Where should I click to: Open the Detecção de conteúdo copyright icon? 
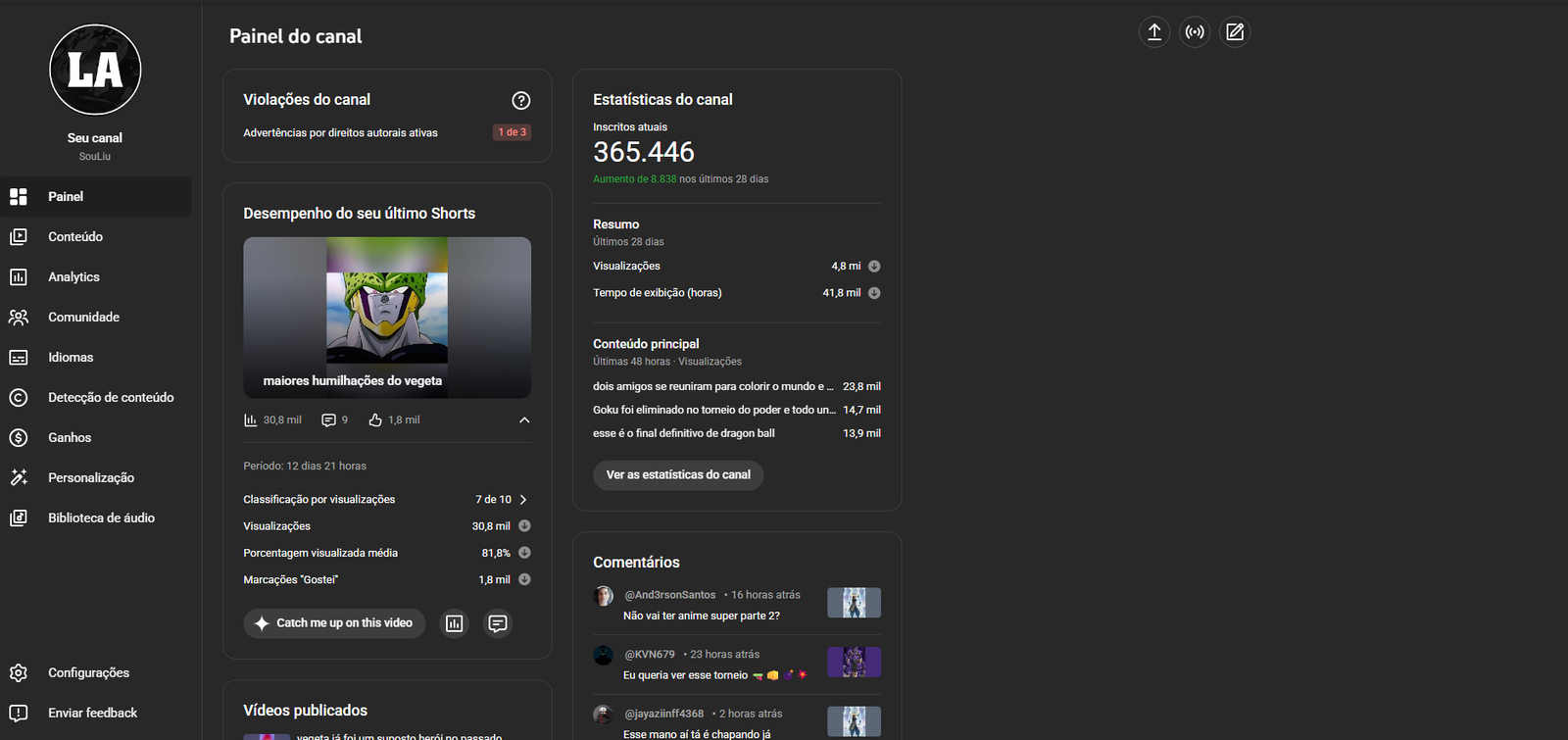click(19, 398)
